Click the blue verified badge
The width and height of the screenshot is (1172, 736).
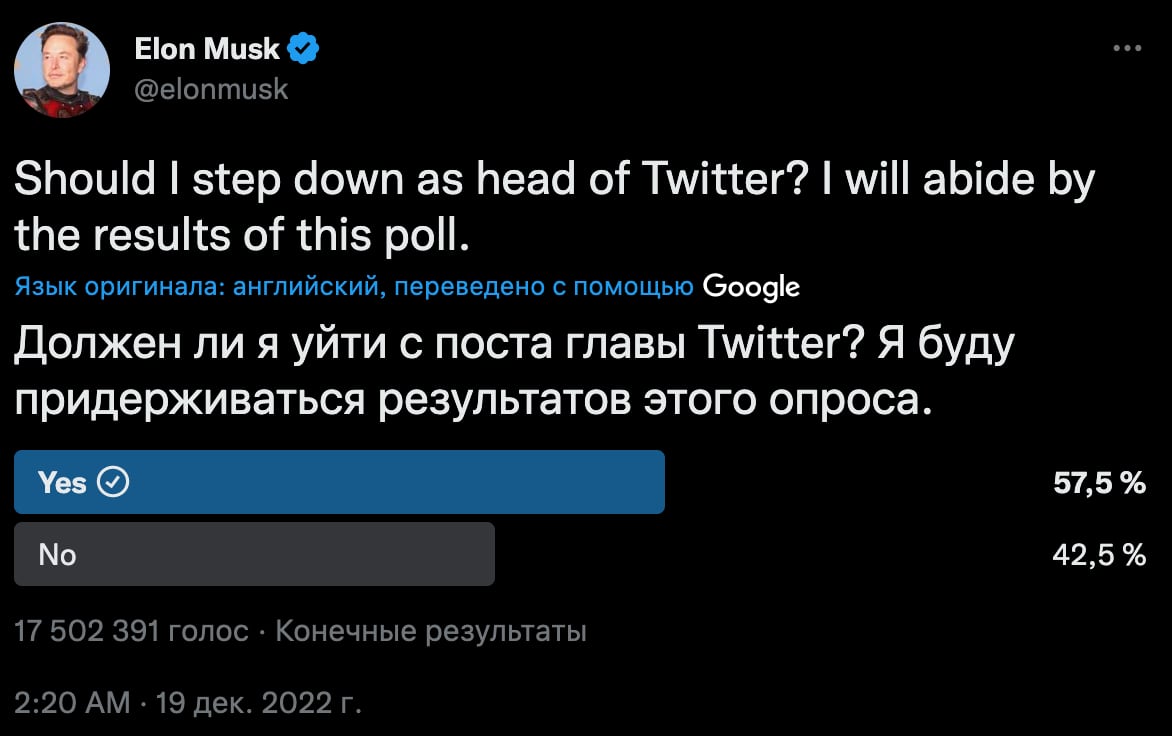(x=304, y=47)
